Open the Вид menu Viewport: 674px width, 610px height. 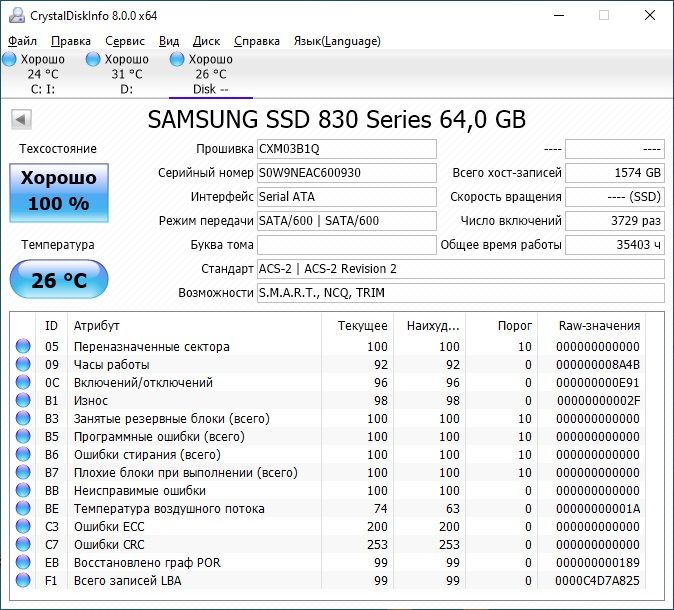tap(169, 41)
